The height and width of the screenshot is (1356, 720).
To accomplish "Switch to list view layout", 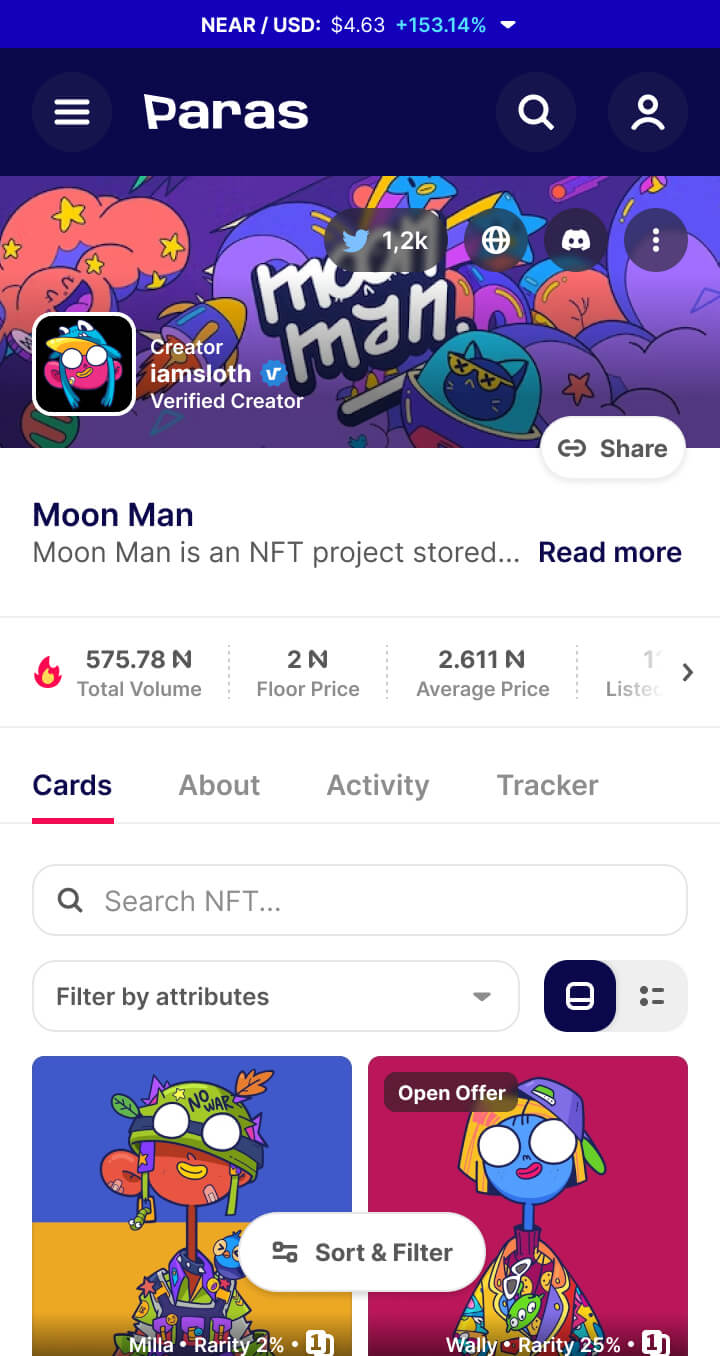I will tap(652, 996).
